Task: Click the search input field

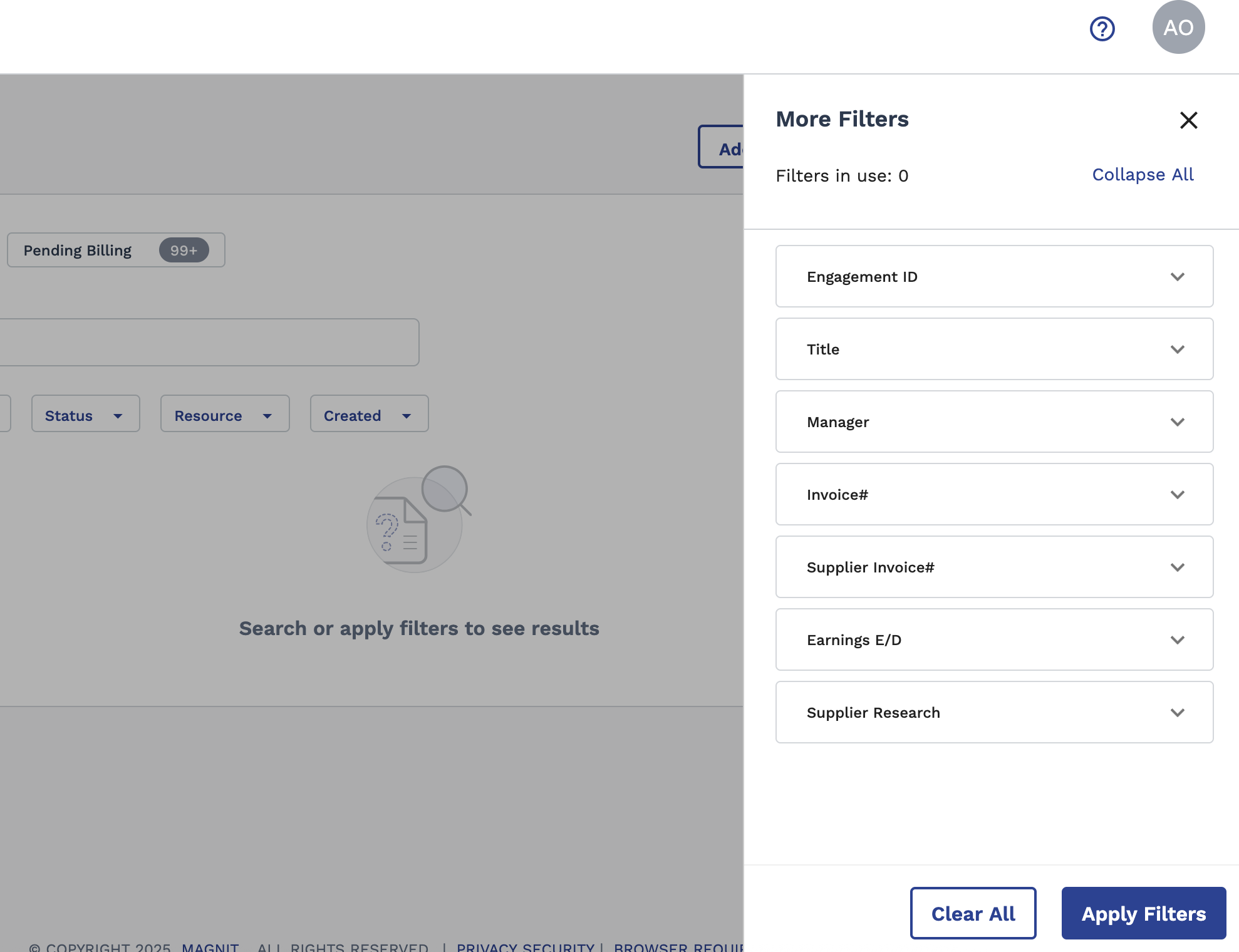Action: (207, 343)
